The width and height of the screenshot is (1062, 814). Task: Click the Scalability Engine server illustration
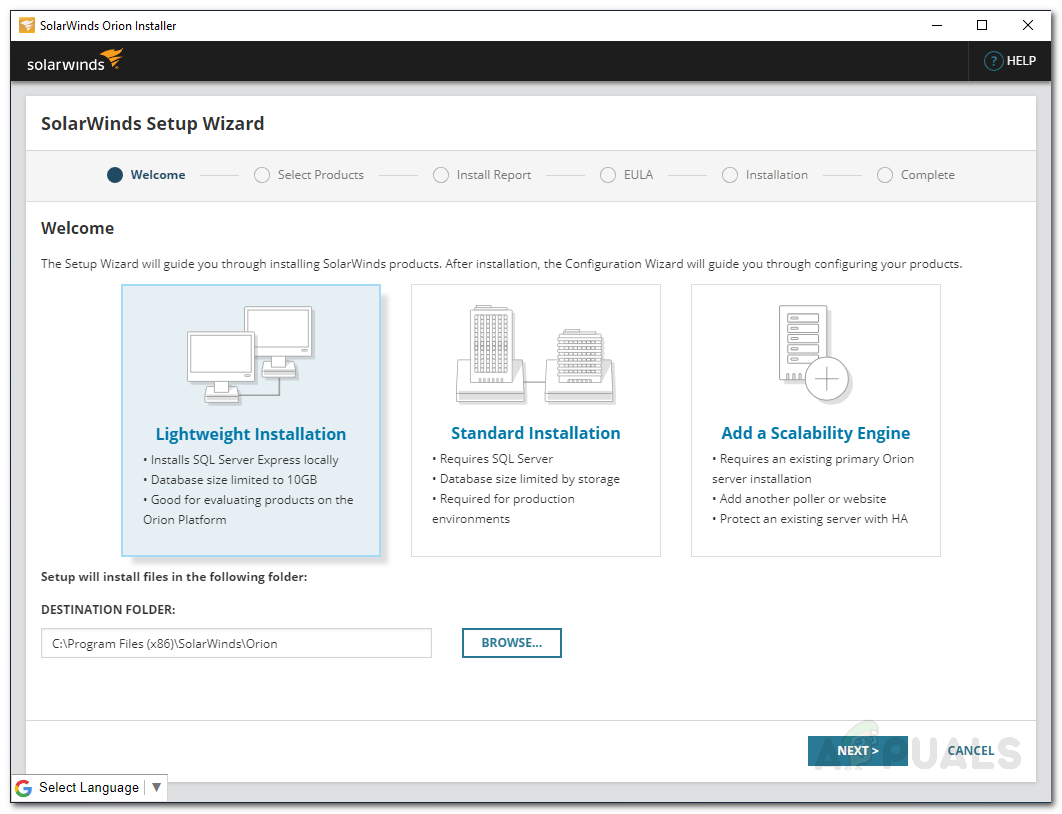pos(815,354)
